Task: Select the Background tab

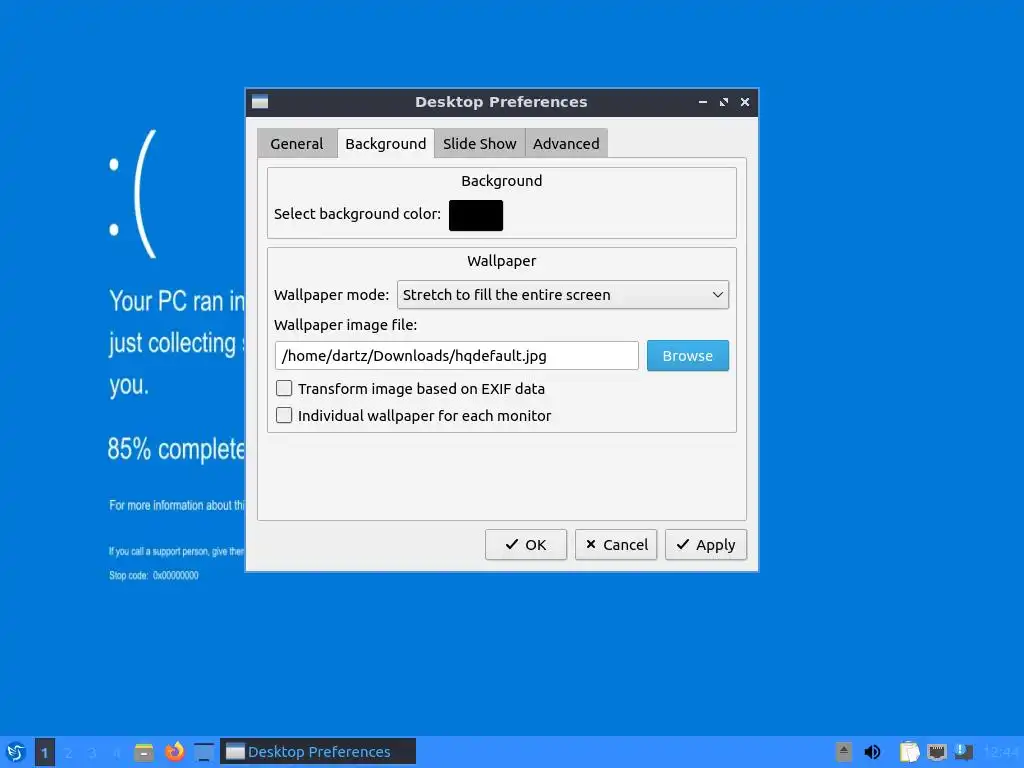Action: [x=385, y=144]
